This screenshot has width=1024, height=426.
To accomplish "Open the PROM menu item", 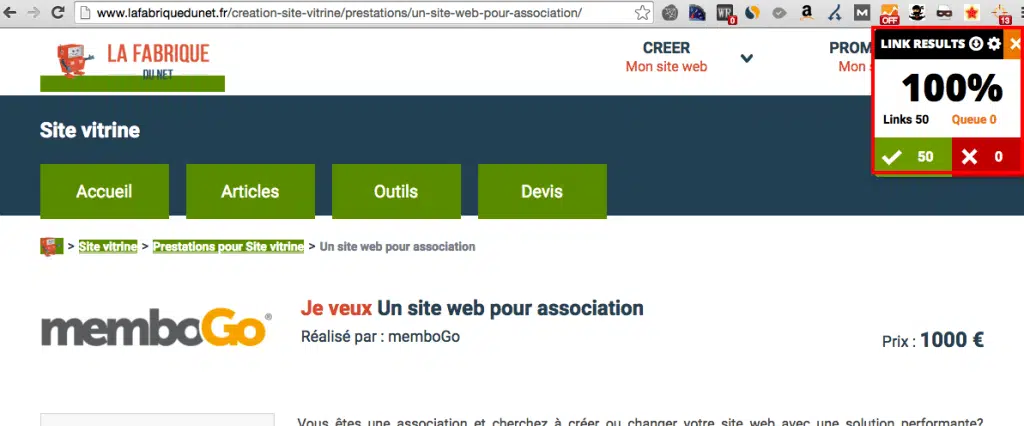I will [x=850, y=57].
